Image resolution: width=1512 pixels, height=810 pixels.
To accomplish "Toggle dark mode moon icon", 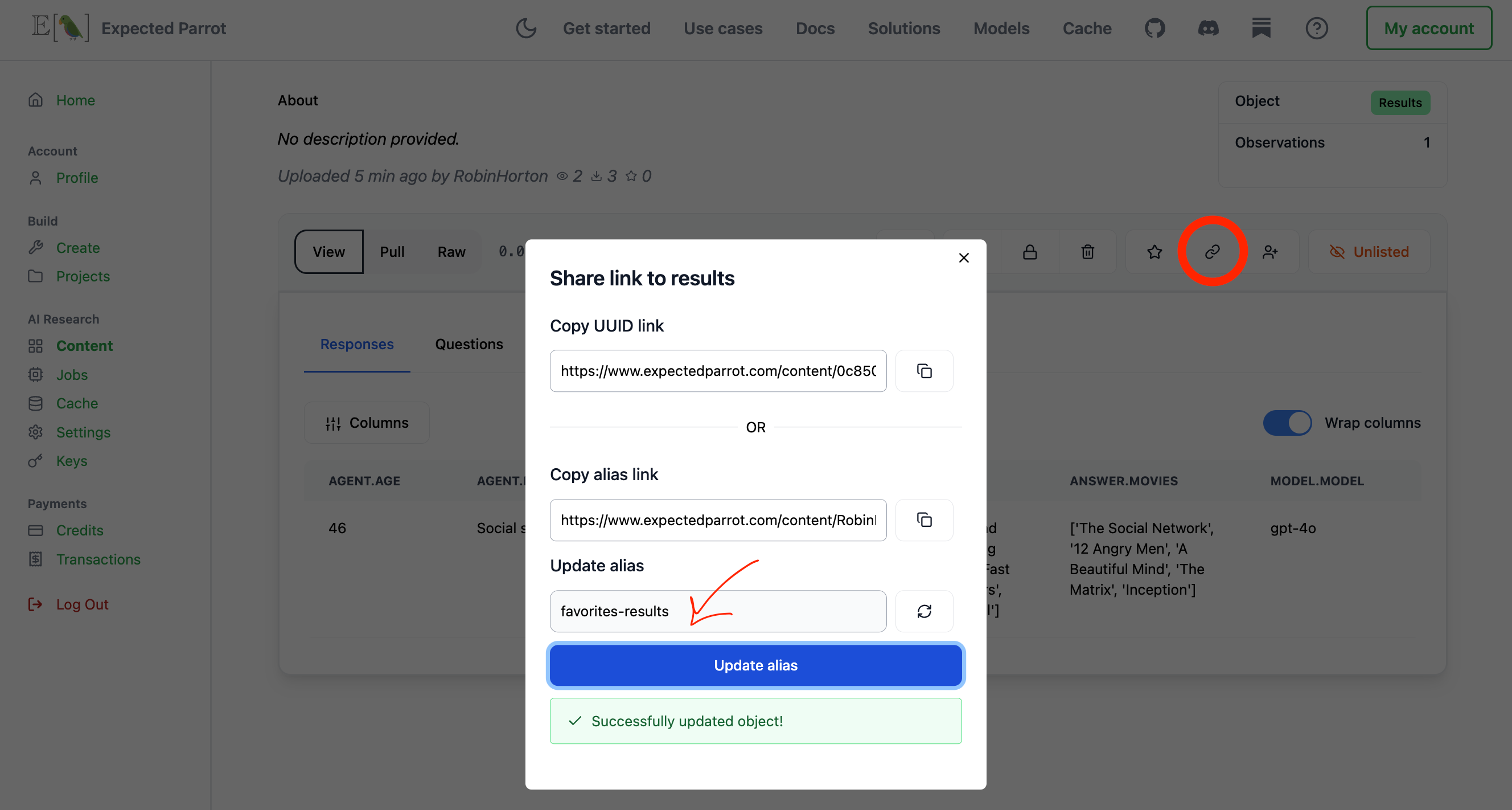I will point(526,28).
